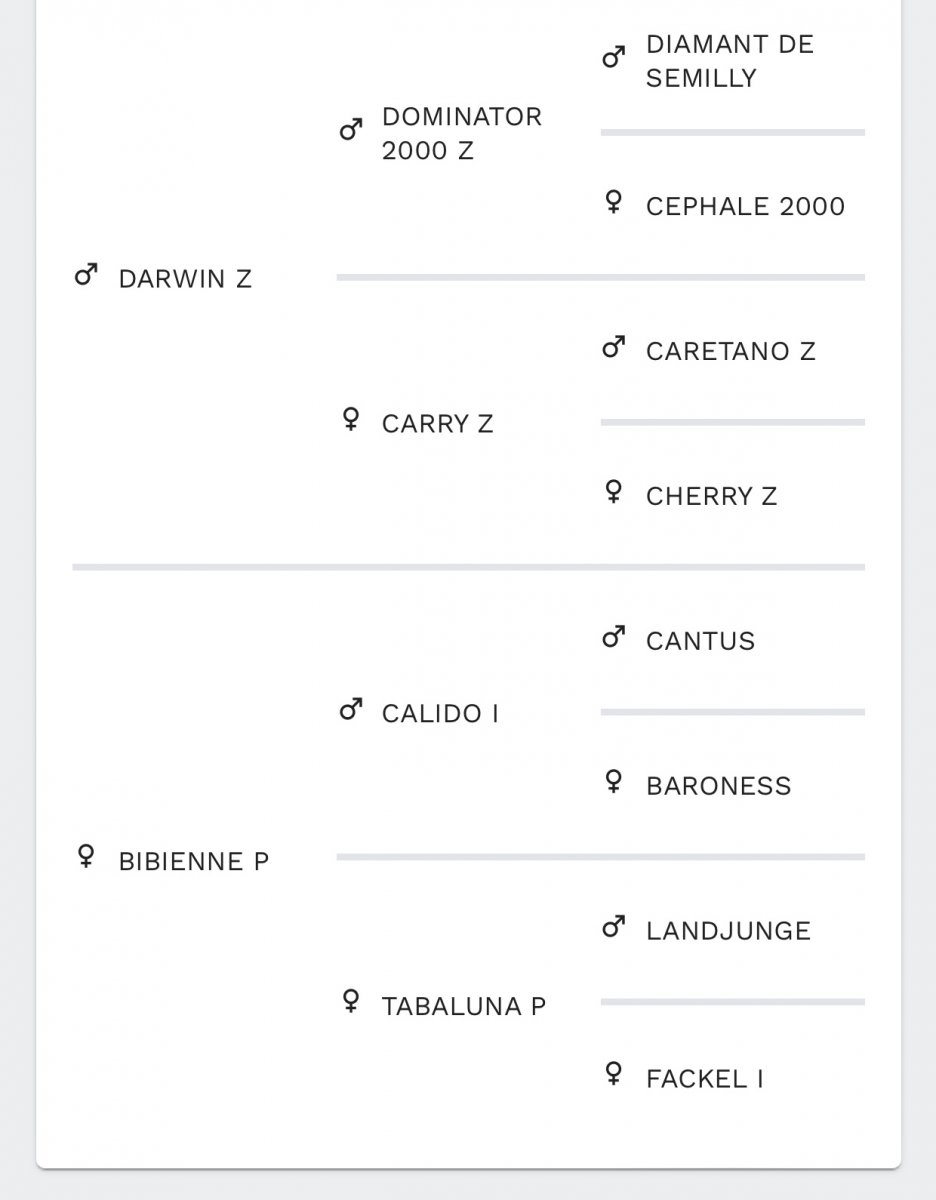Click the female symbol beside BIBIENNE P

[86, 856]
